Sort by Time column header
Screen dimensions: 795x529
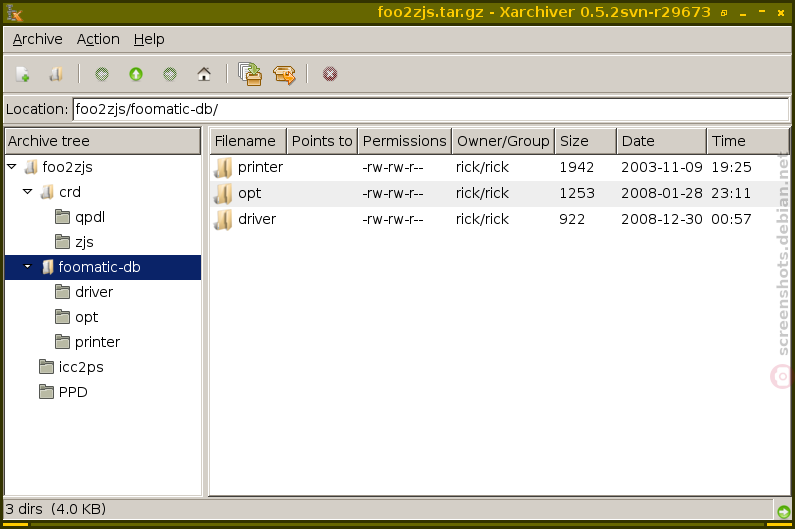[x=748, y=141]
